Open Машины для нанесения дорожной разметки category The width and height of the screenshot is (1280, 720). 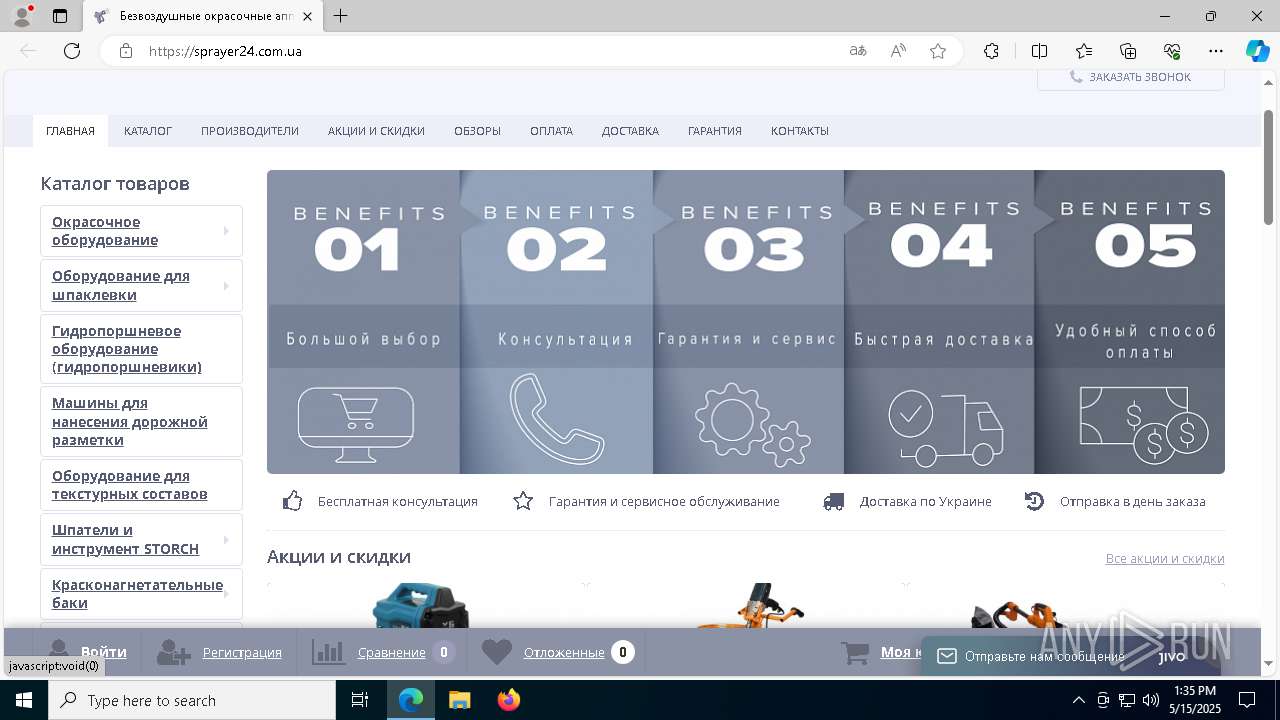point(130,421)
